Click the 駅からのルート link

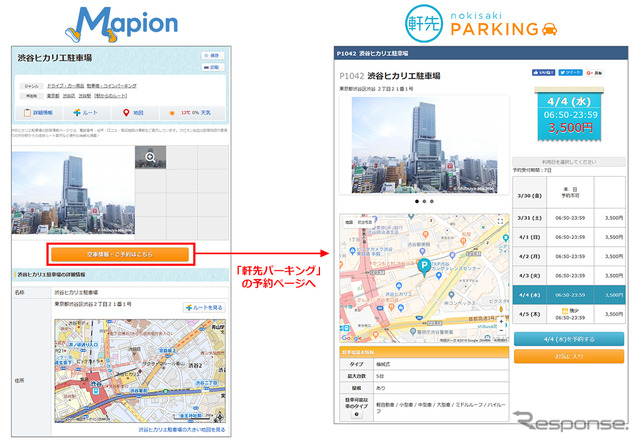point(111,96)
